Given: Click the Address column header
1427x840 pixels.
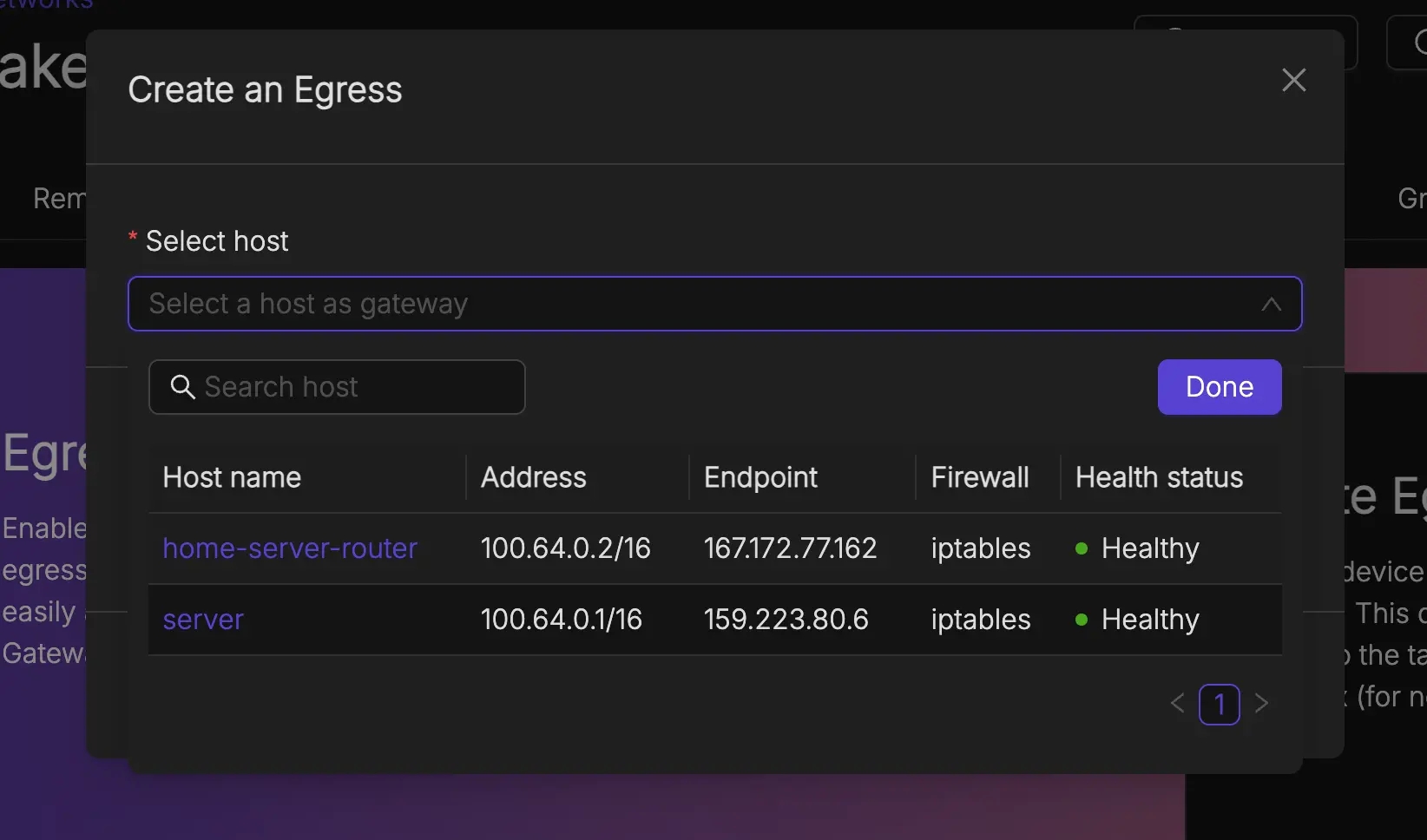Looking at the screenshot, I should 534,477.
